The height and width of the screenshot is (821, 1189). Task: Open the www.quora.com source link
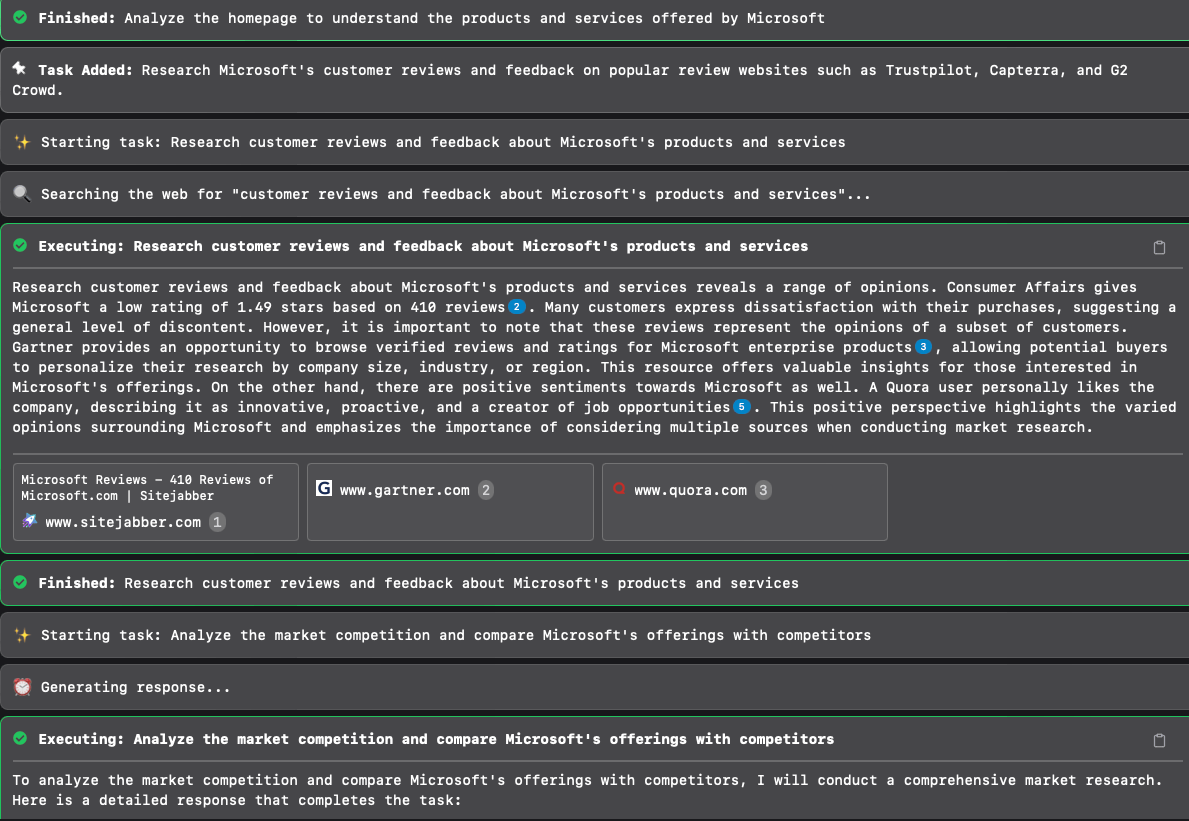point(690,490)
